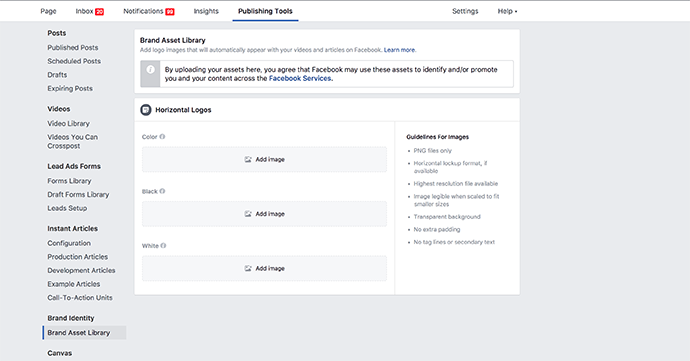Click the Inbox red count badge
Viewport: 690px width, 361px height.
point(99,12)
